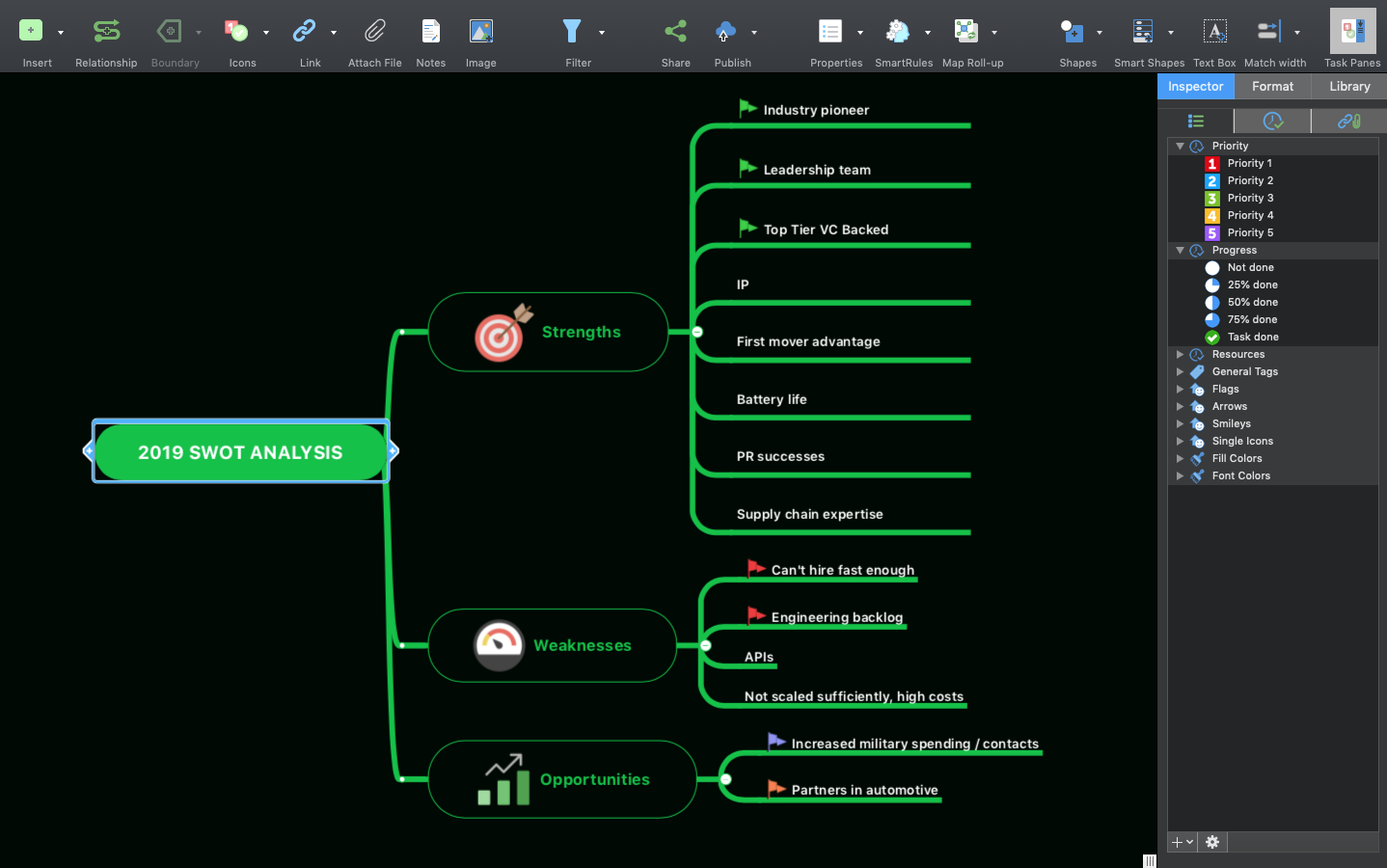
Task: Collapse the Strengths branch
Action: (x=697, y=331)
